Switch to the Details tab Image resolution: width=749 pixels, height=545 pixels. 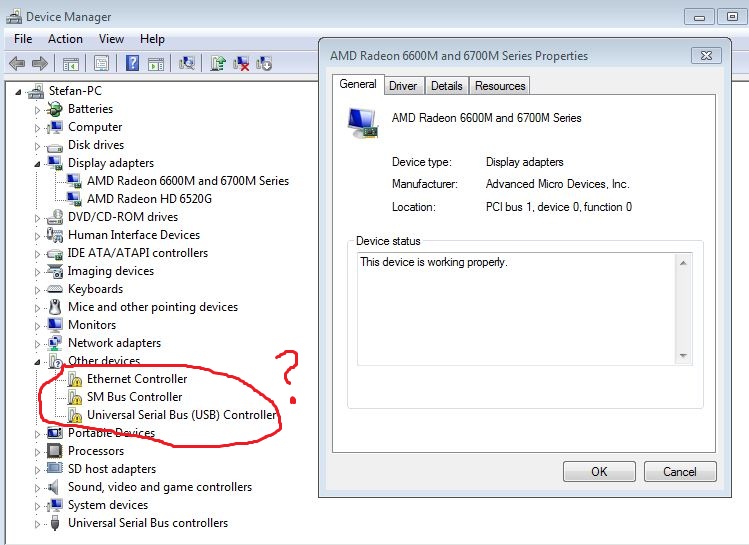447,85
